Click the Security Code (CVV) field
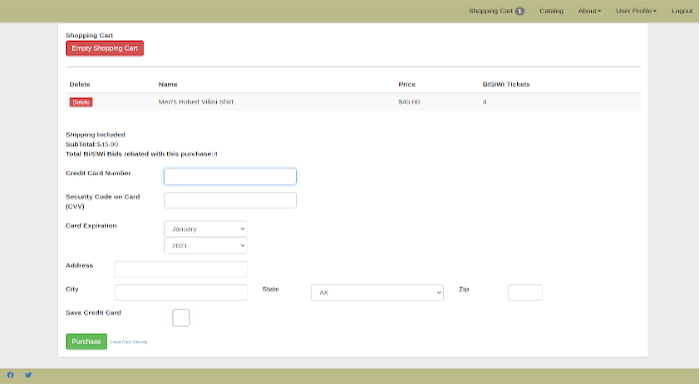 pos(230,201)
